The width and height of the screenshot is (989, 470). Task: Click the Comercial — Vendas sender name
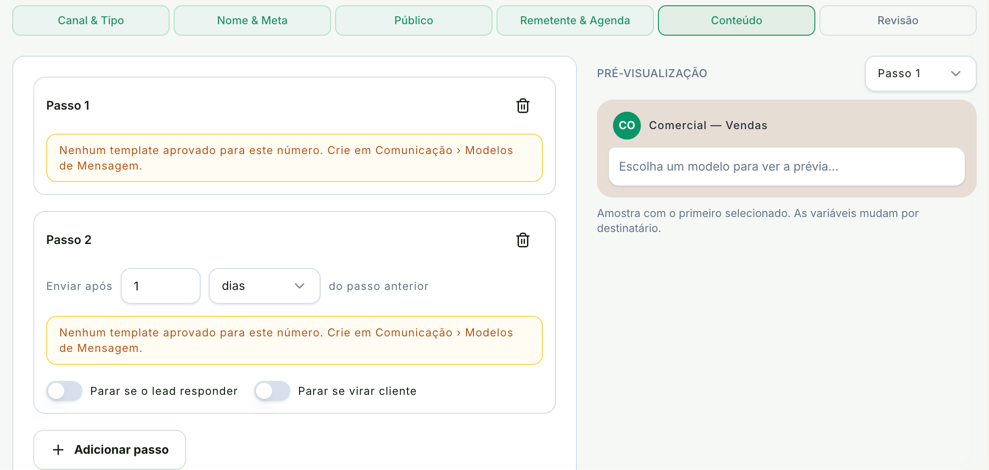[708, 125]
